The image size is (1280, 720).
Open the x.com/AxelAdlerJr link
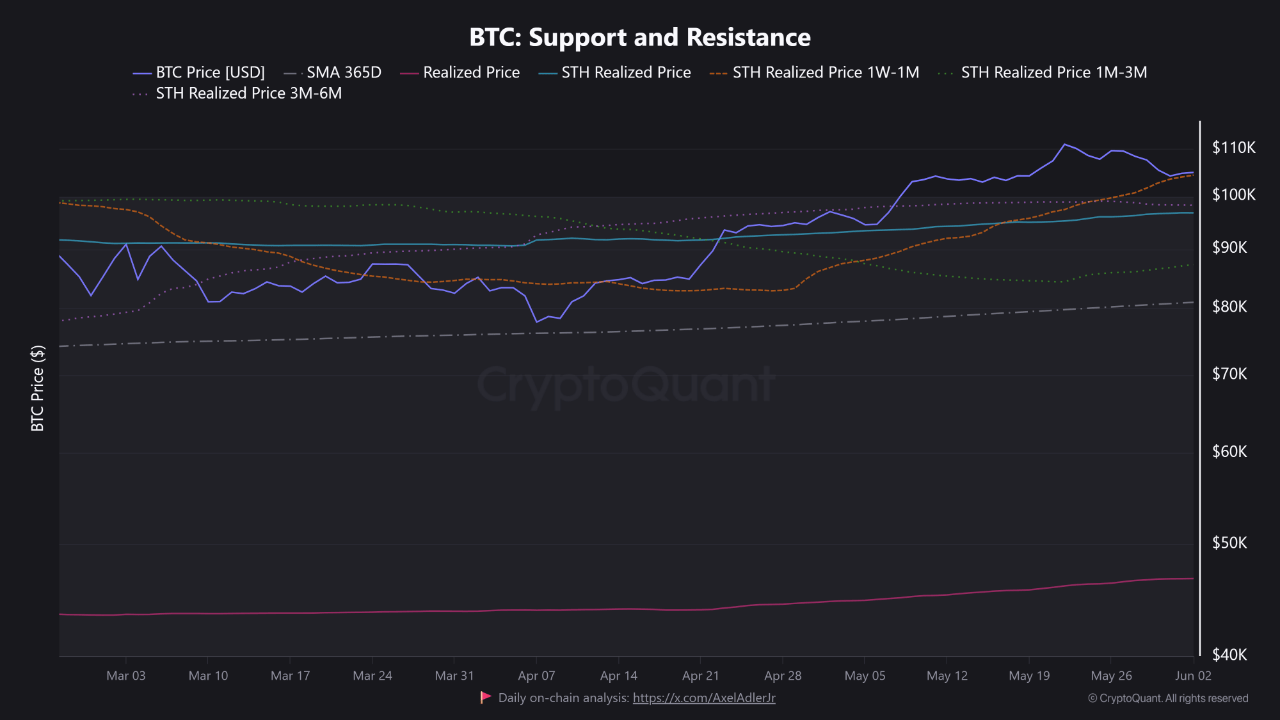tap(704, 698)
